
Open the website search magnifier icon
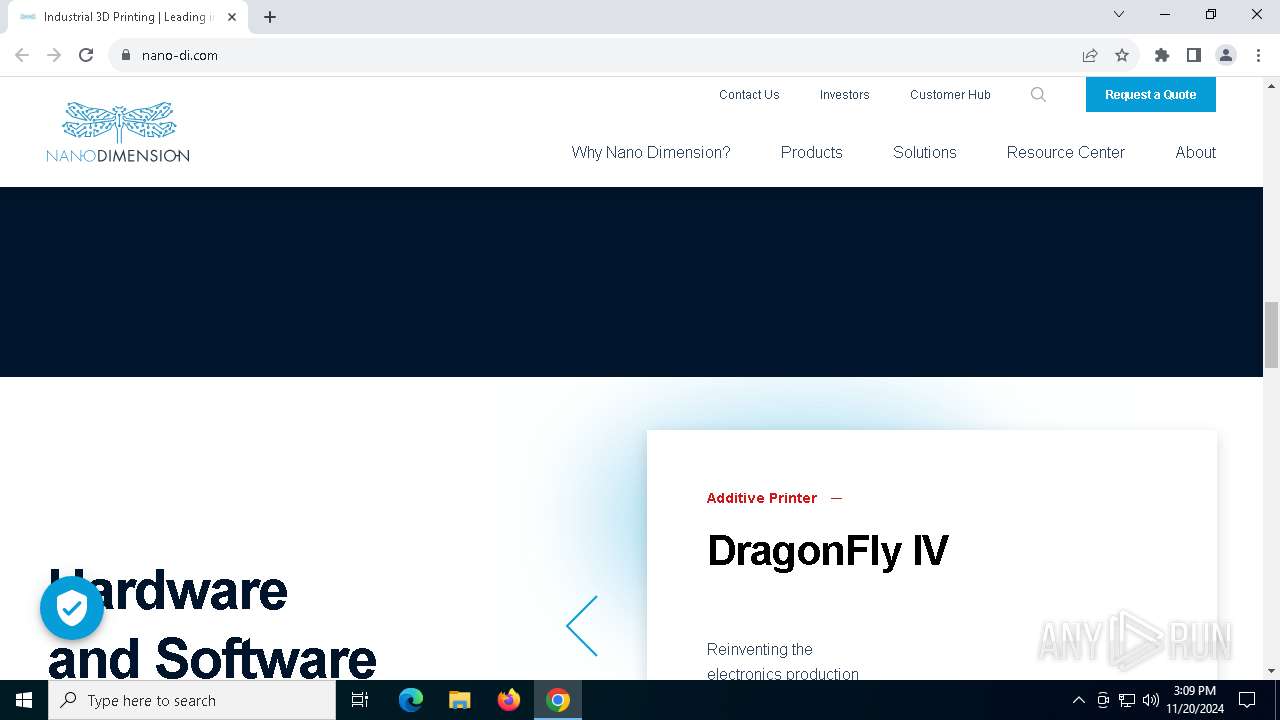tap(1038, 95)
